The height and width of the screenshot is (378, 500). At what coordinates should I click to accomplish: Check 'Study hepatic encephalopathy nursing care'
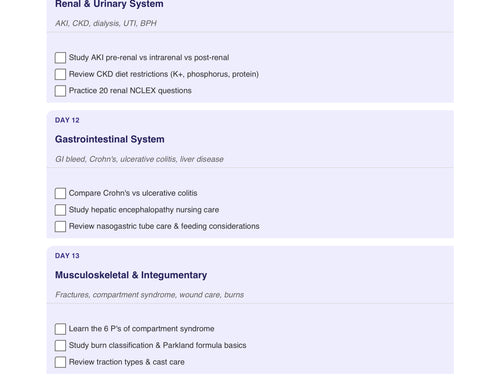[x=60, y=210]
